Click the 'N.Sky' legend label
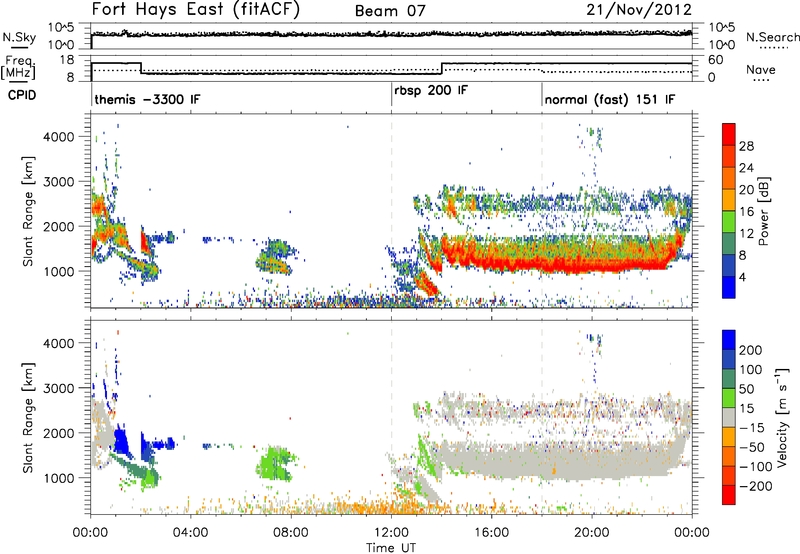 (19, 37)
